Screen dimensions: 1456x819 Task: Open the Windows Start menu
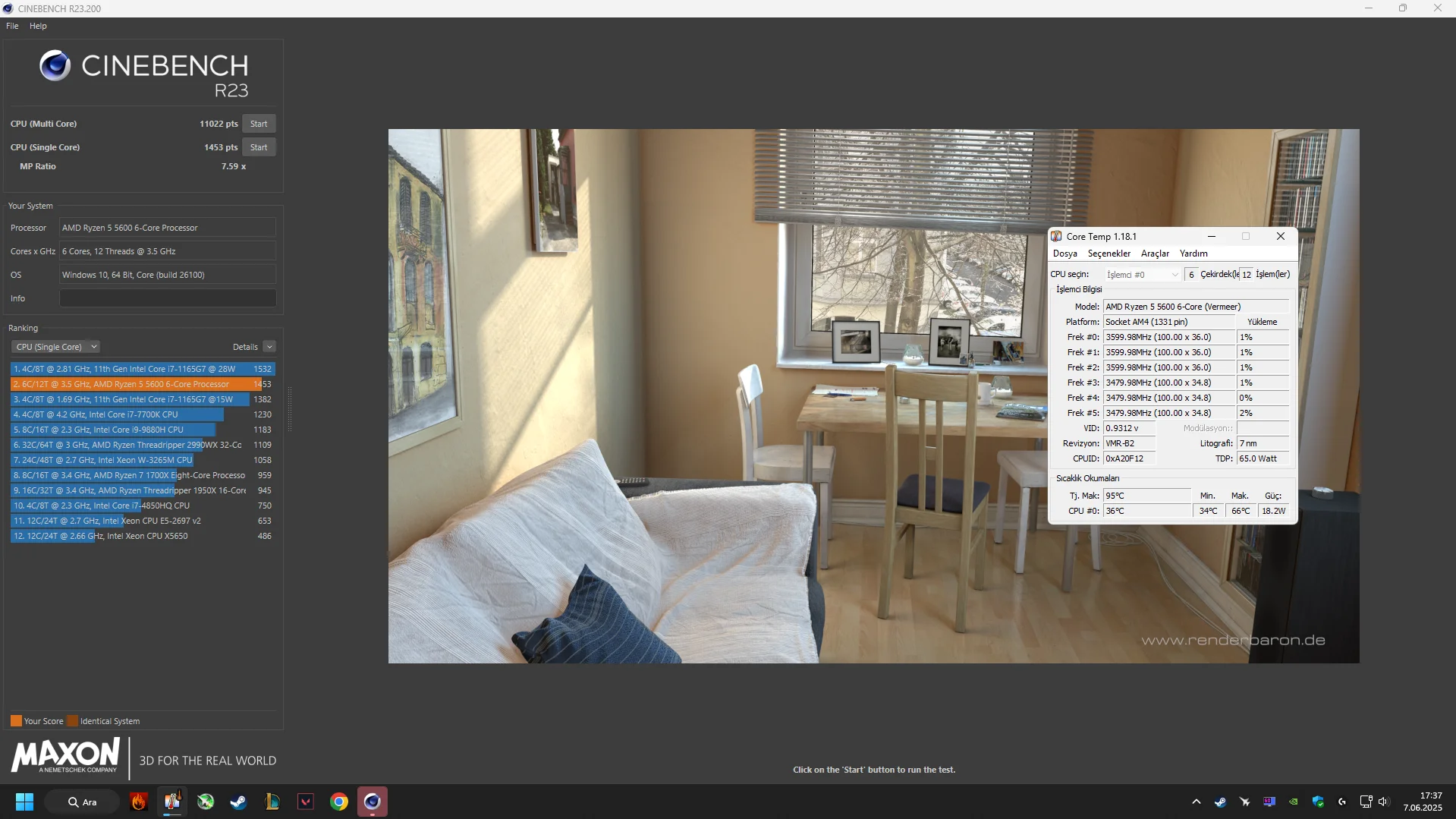[24, 802]
